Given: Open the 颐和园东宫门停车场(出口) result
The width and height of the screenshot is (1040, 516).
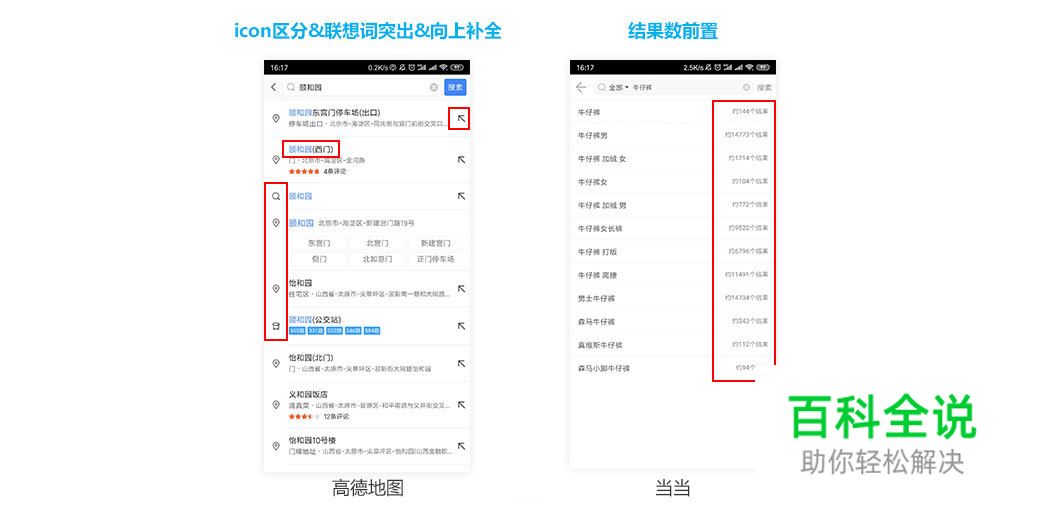Looking at the screenshot, I should [367, 118].
